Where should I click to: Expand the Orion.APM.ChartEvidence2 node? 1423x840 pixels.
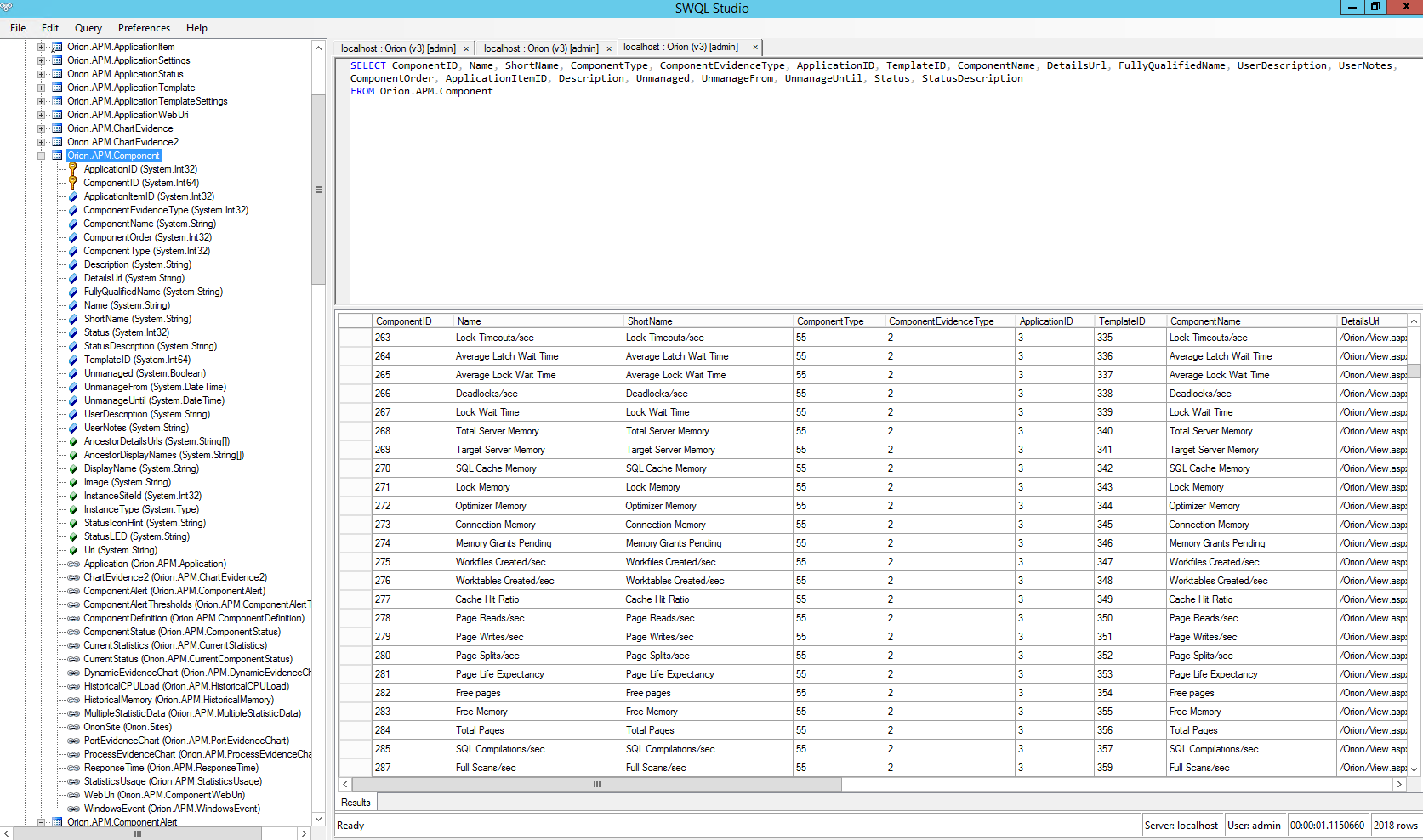41,142
